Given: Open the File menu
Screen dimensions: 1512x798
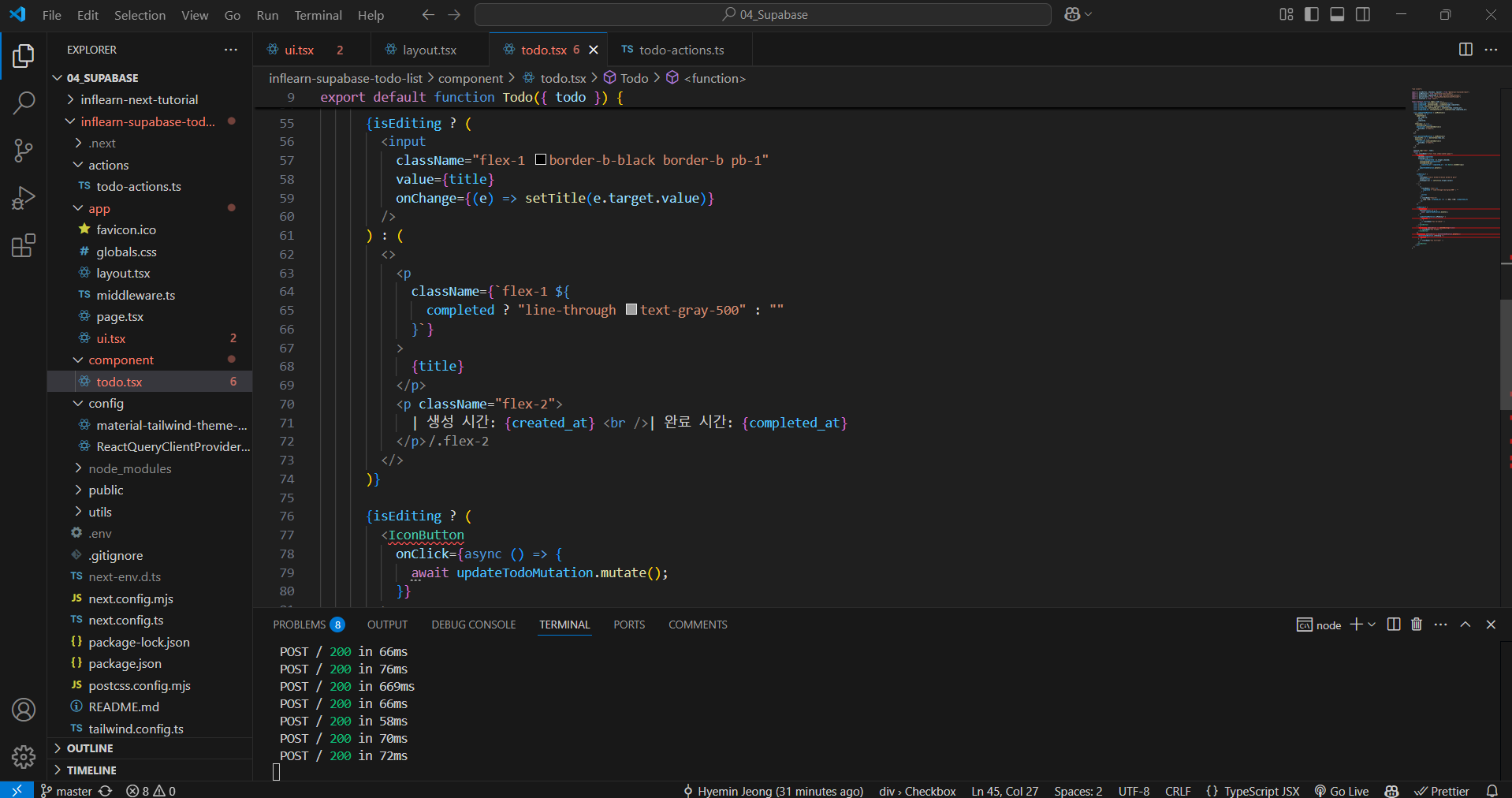Looking at the screenshot, I should pos(51,15).
